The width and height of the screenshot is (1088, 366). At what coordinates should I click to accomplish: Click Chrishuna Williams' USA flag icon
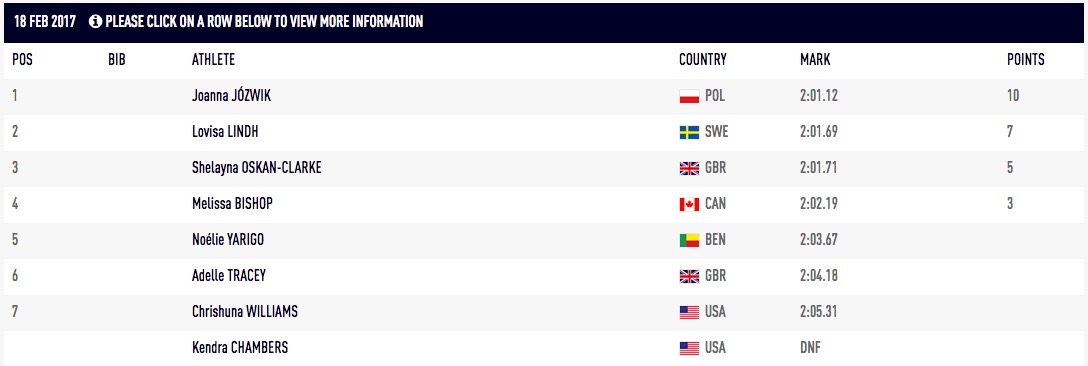tap(689, 313)
